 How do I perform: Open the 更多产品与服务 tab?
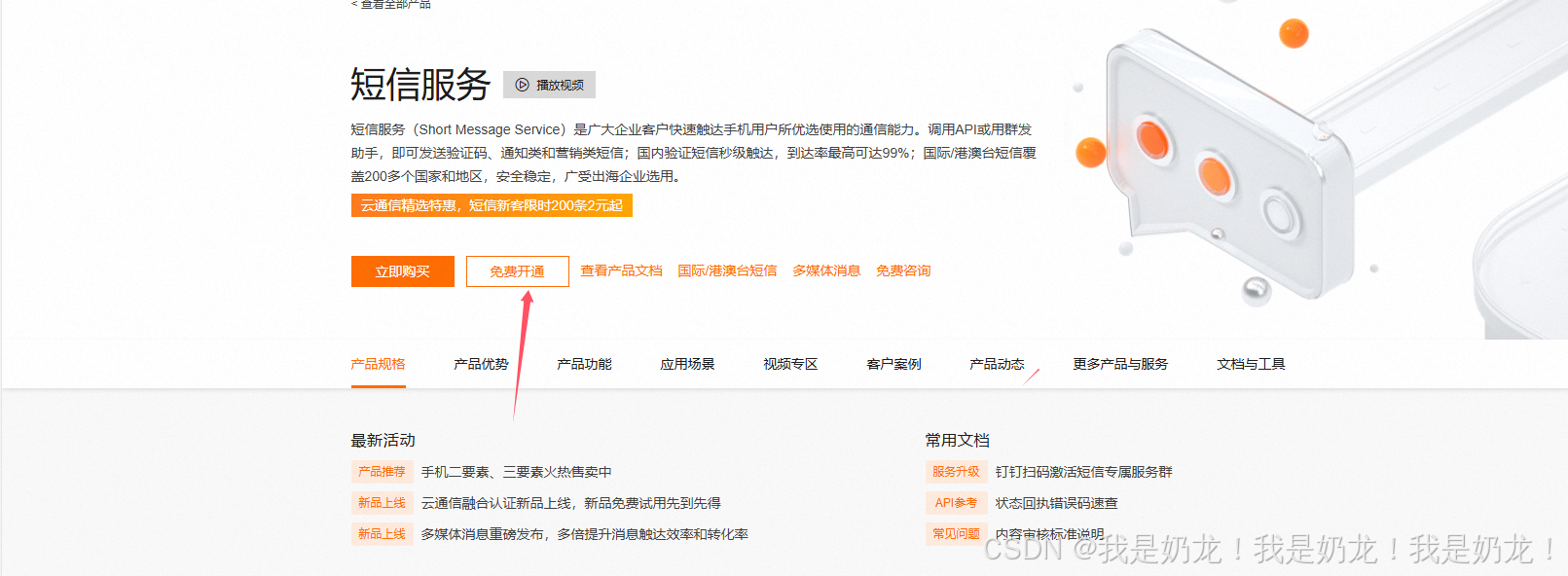[x=1120, y=364]
